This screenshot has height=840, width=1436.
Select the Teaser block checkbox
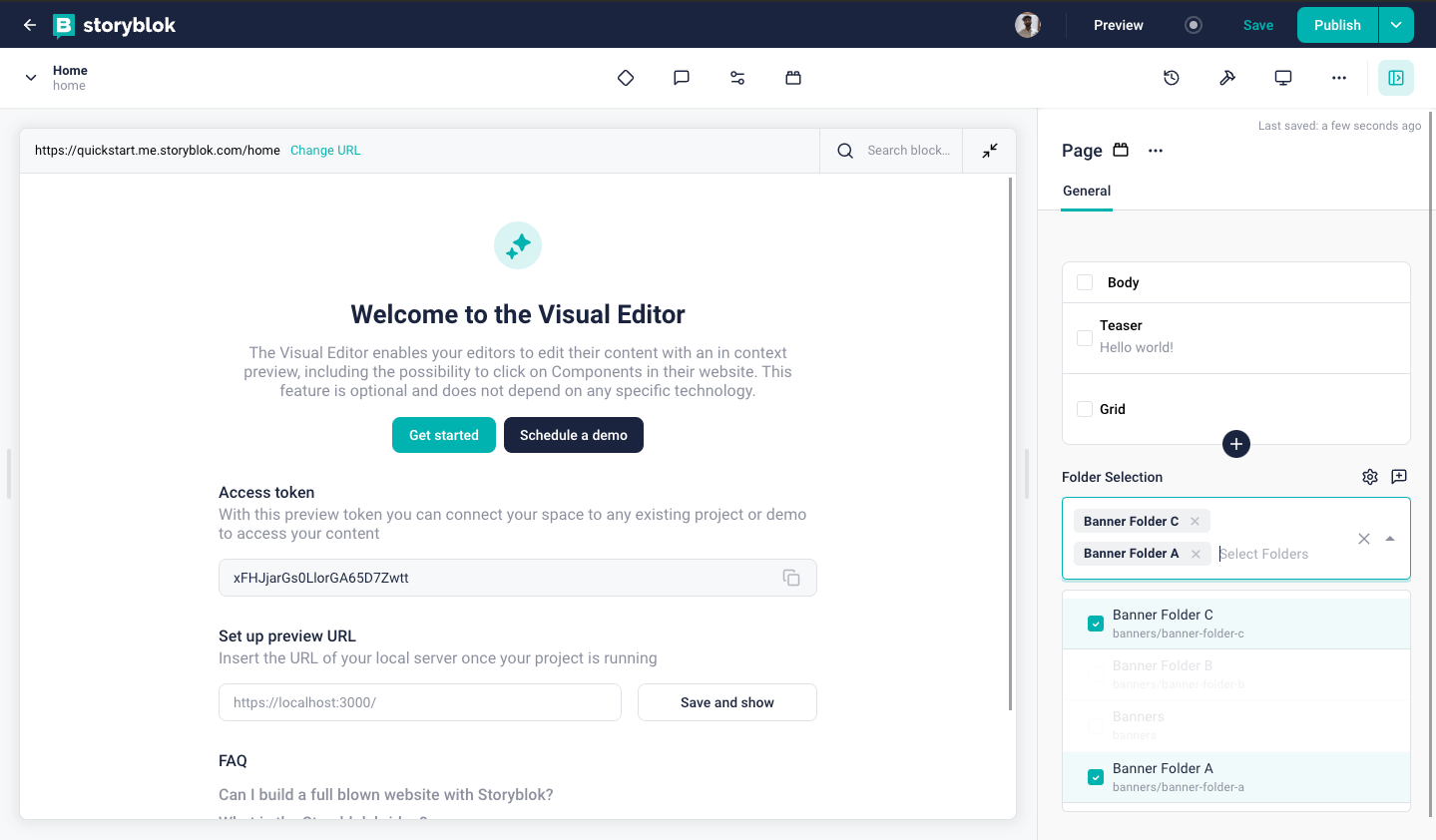click(x=1085, y=338)
